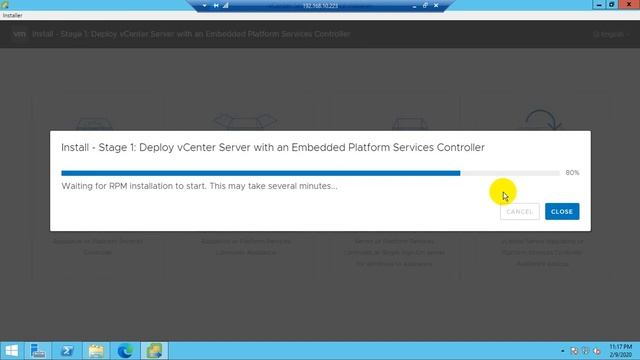Open the remote desktop connection bar dropdown arrow

[x=204, y=6]
